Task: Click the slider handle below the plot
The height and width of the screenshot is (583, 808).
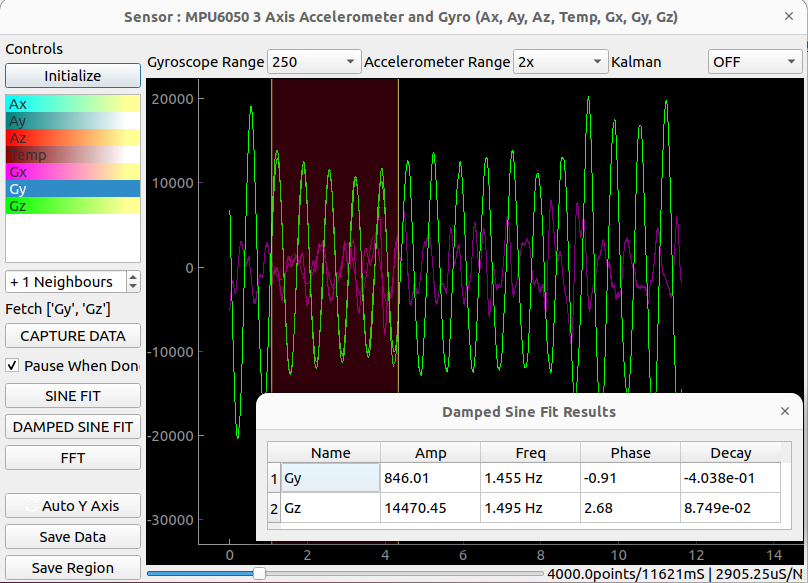Action: [x=259, y=573]
